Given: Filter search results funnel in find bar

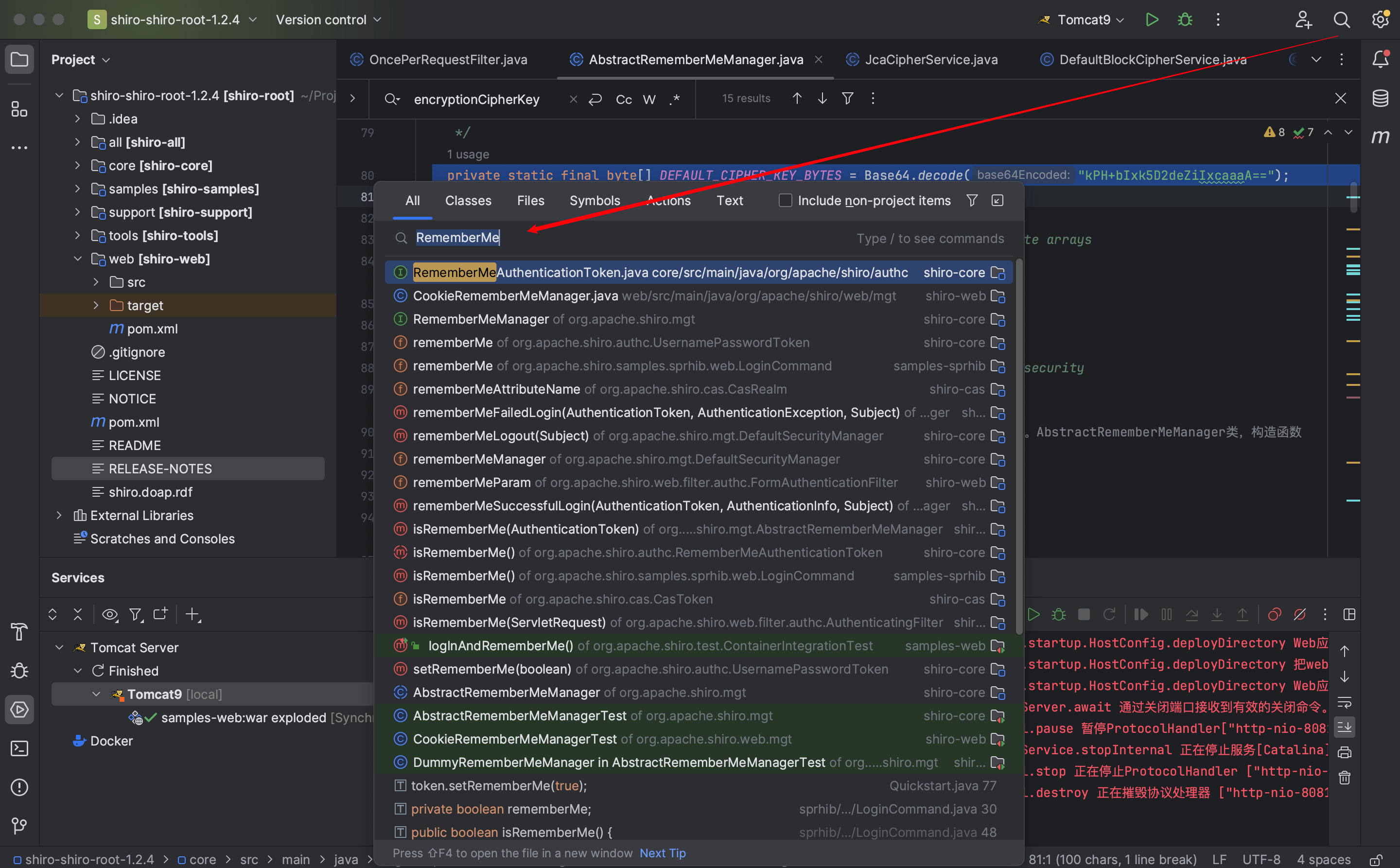Looking at the screenshot, I should (847, 99).
